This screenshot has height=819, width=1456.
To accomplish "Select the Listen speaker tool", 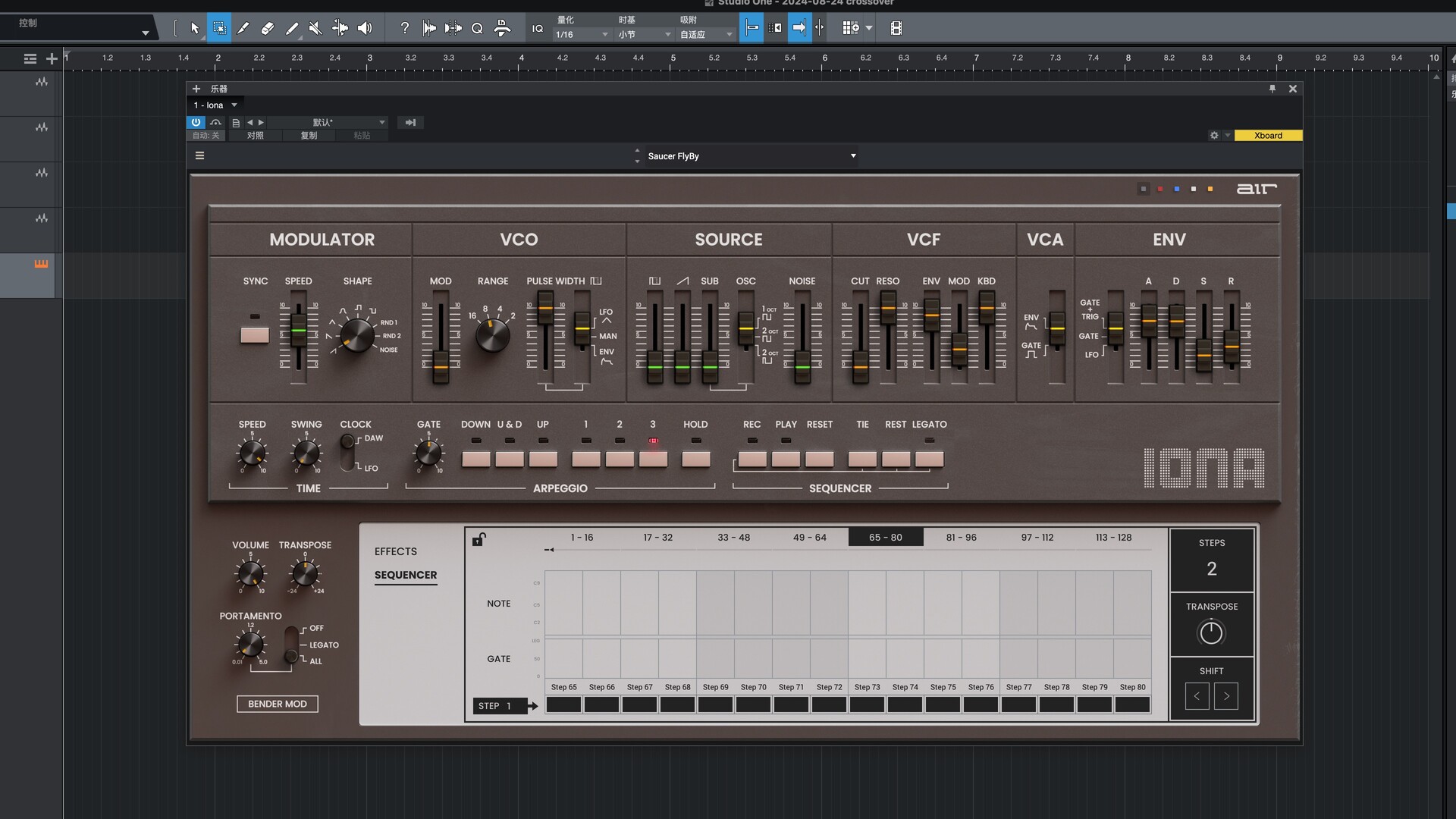I will click(x=365, y=28).
